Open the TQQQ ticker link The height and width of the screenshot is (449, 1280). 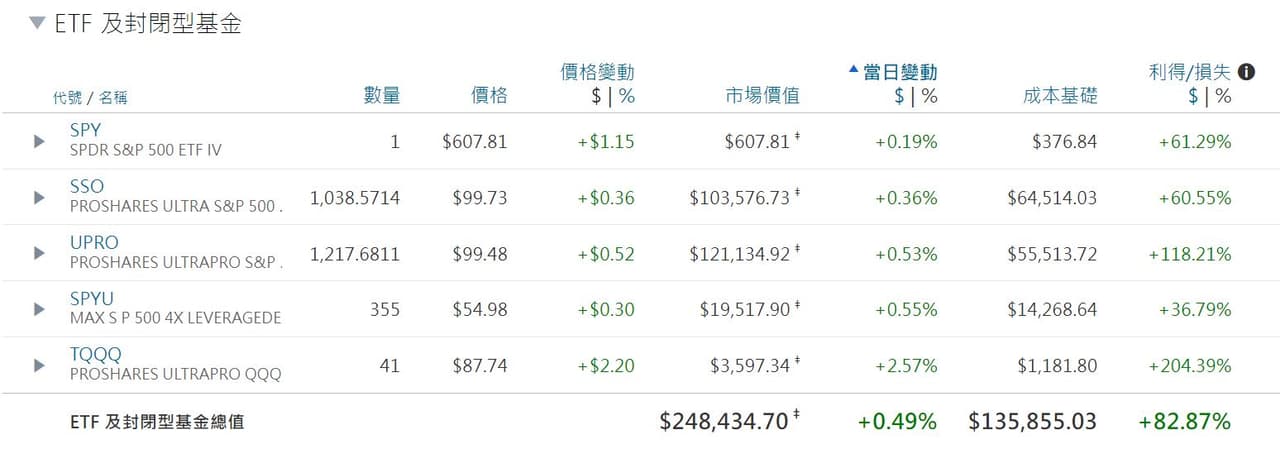click(x=96, y=354)
